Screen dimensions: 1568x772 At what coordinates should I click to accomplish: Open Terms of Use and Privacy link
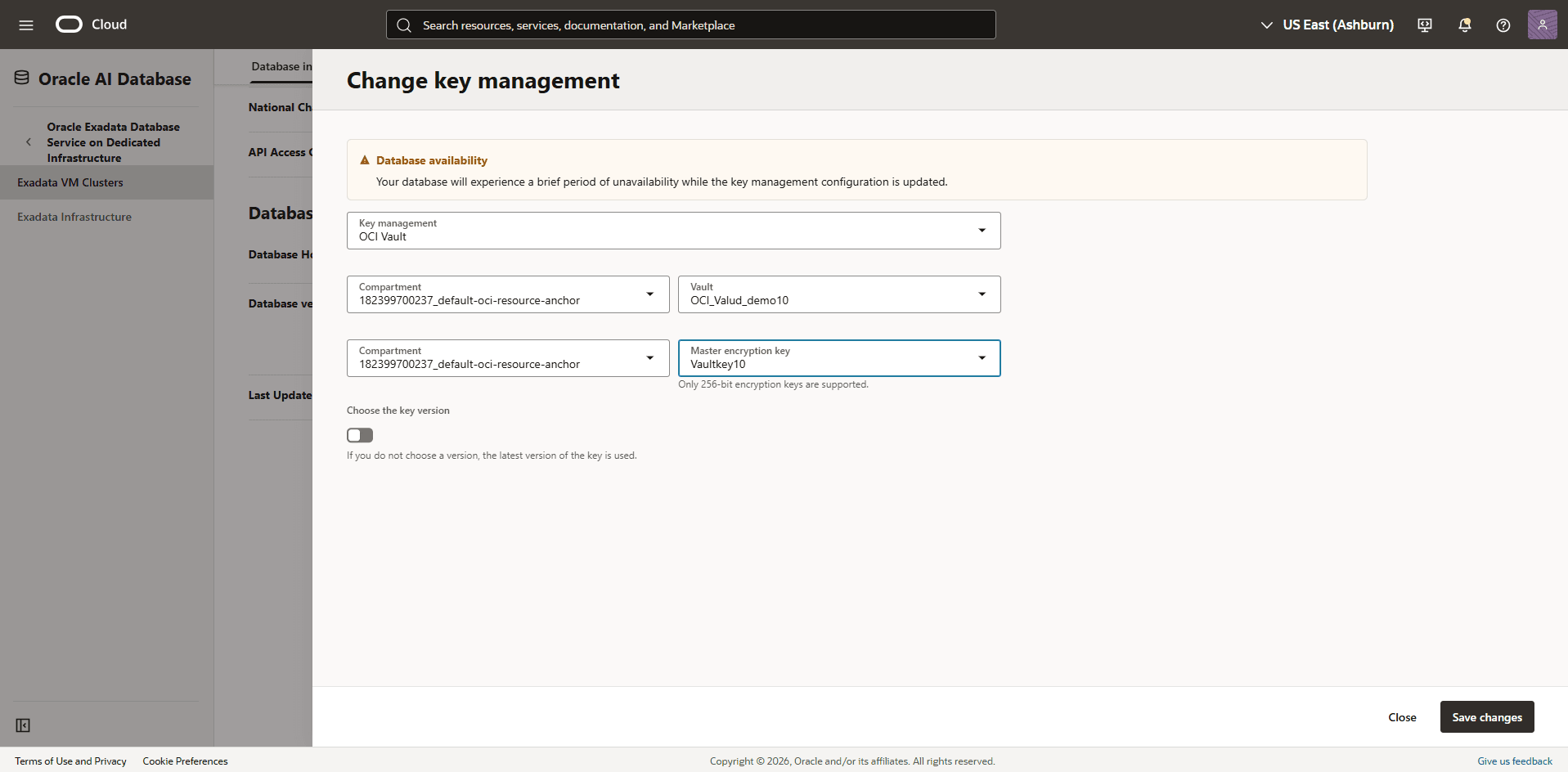[70, 761]
